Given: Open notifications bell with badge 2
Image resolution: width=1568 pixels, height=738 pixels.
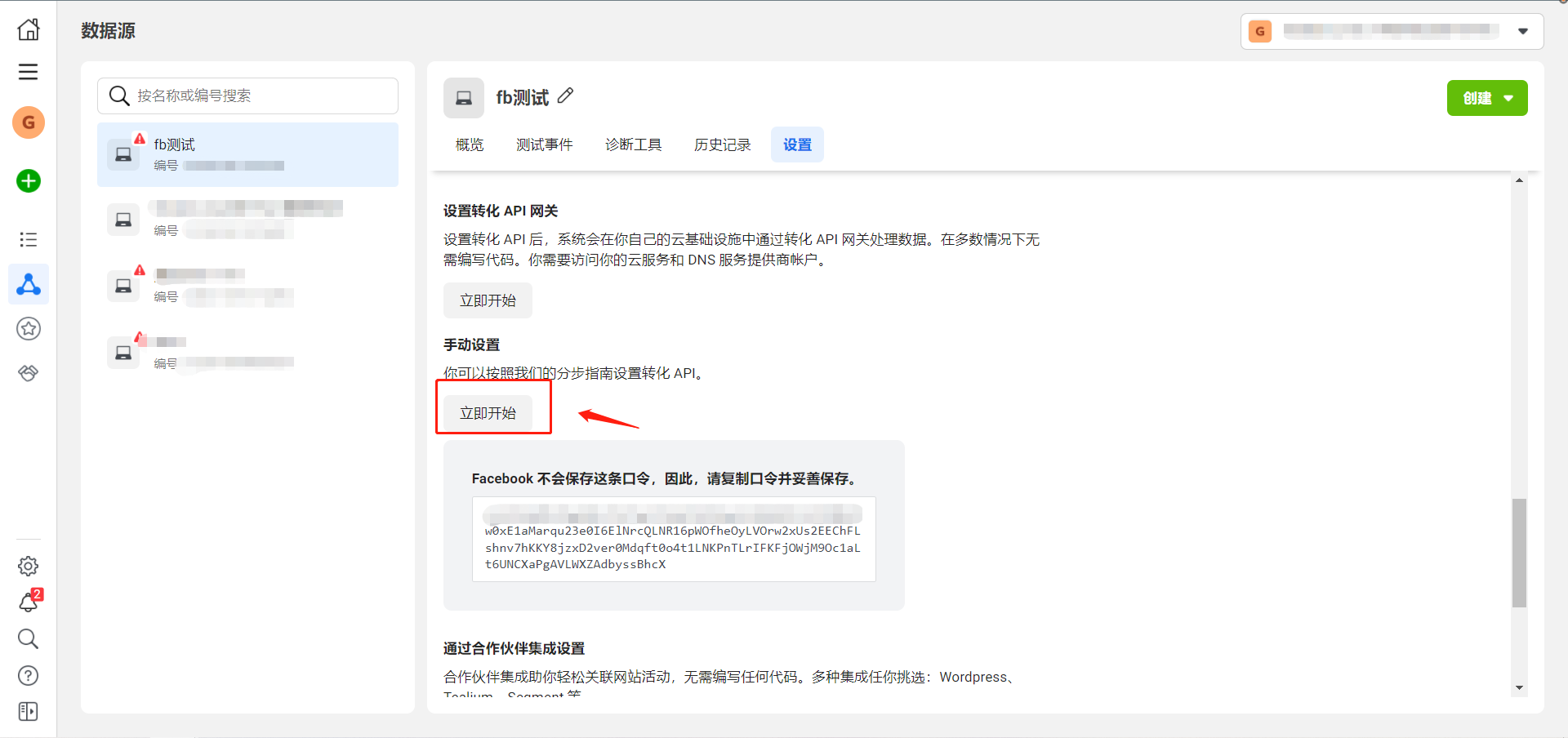Looking at the screenshot, I should [29, 602].
